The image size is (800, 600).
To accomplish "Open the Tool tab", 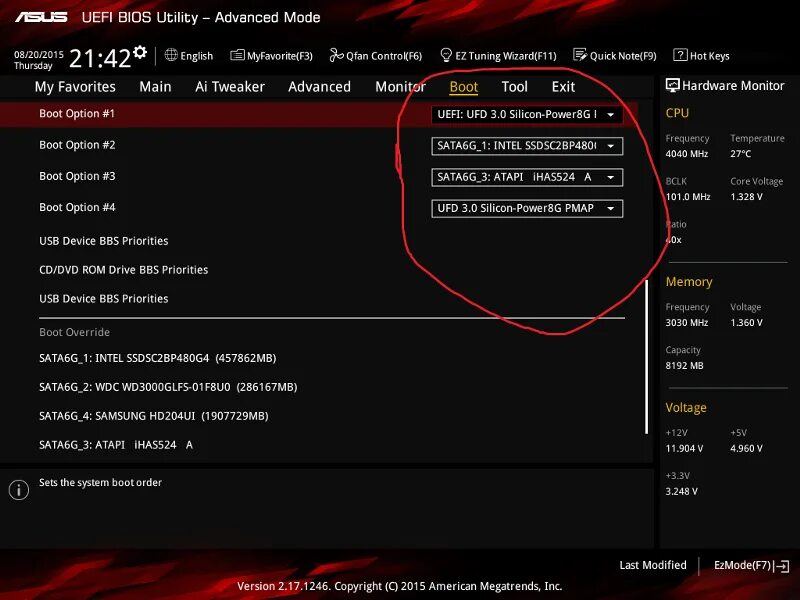I will (x=514, y=87).
